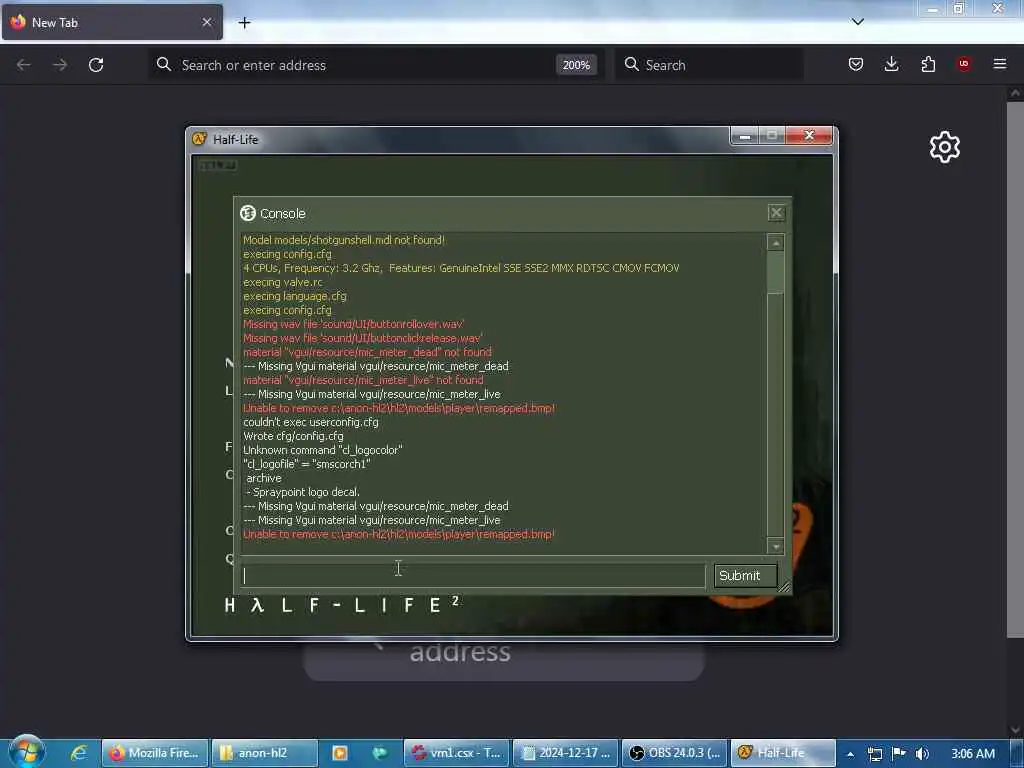This screenshot has height=768, width=1024.
Task: Click 'Model models/shotgunshell.mdl not found!' line
Action: pos(344,240)
